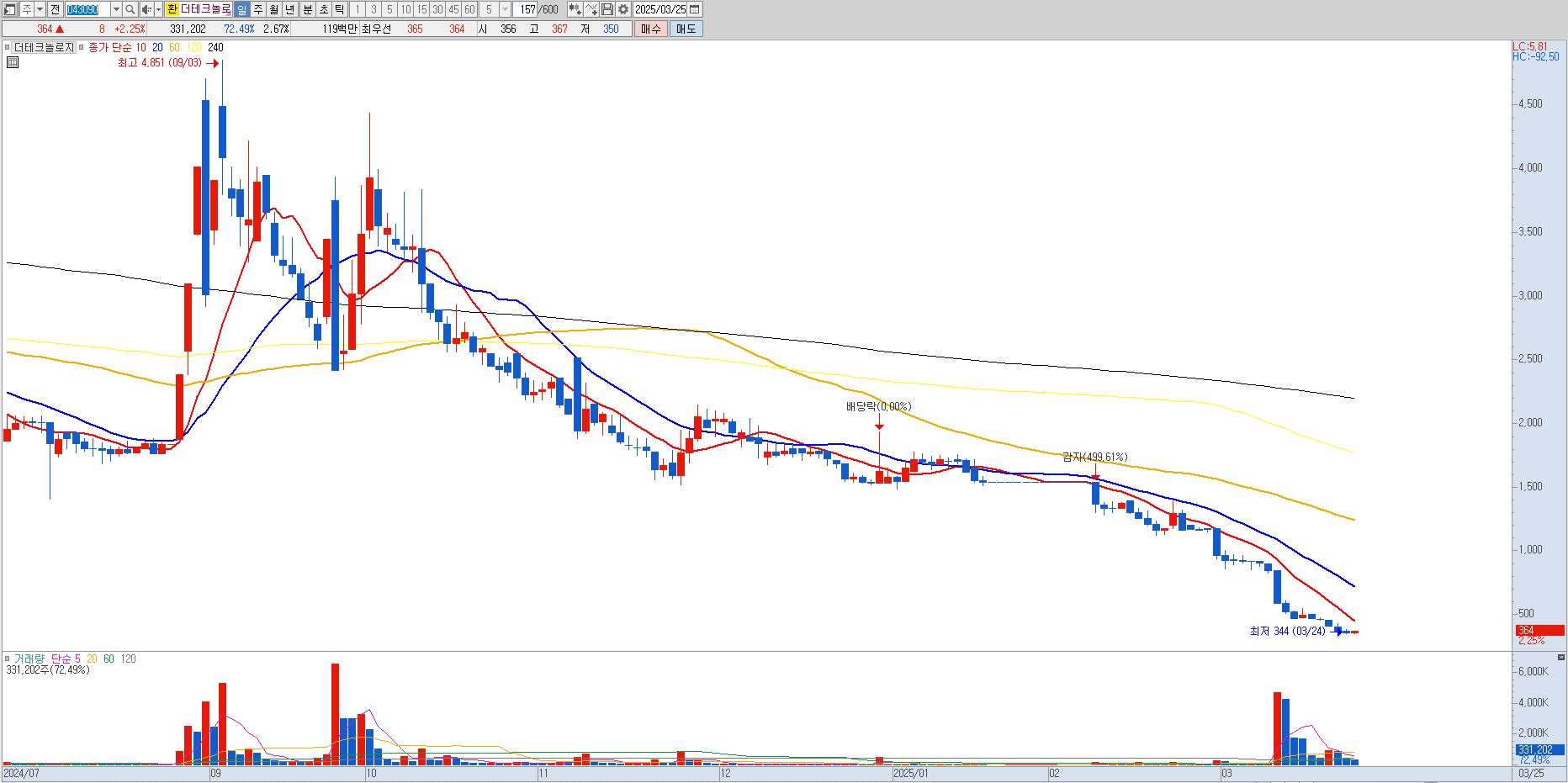1568x783 pixels.
Task: Click the add-indicator line chart icon
Action: pyautogui.click(x=591, y=9)
